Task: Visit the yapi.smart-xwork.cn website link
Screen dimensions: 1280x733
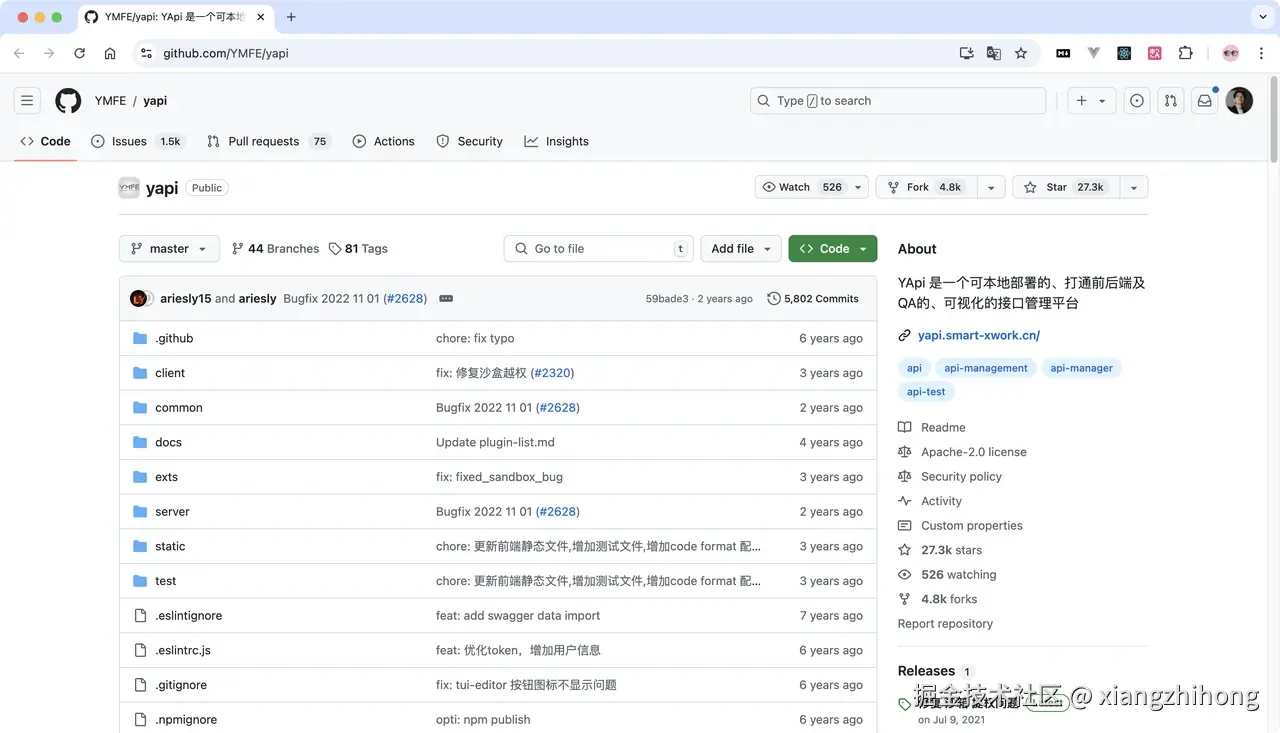Action: click(979, 336)
